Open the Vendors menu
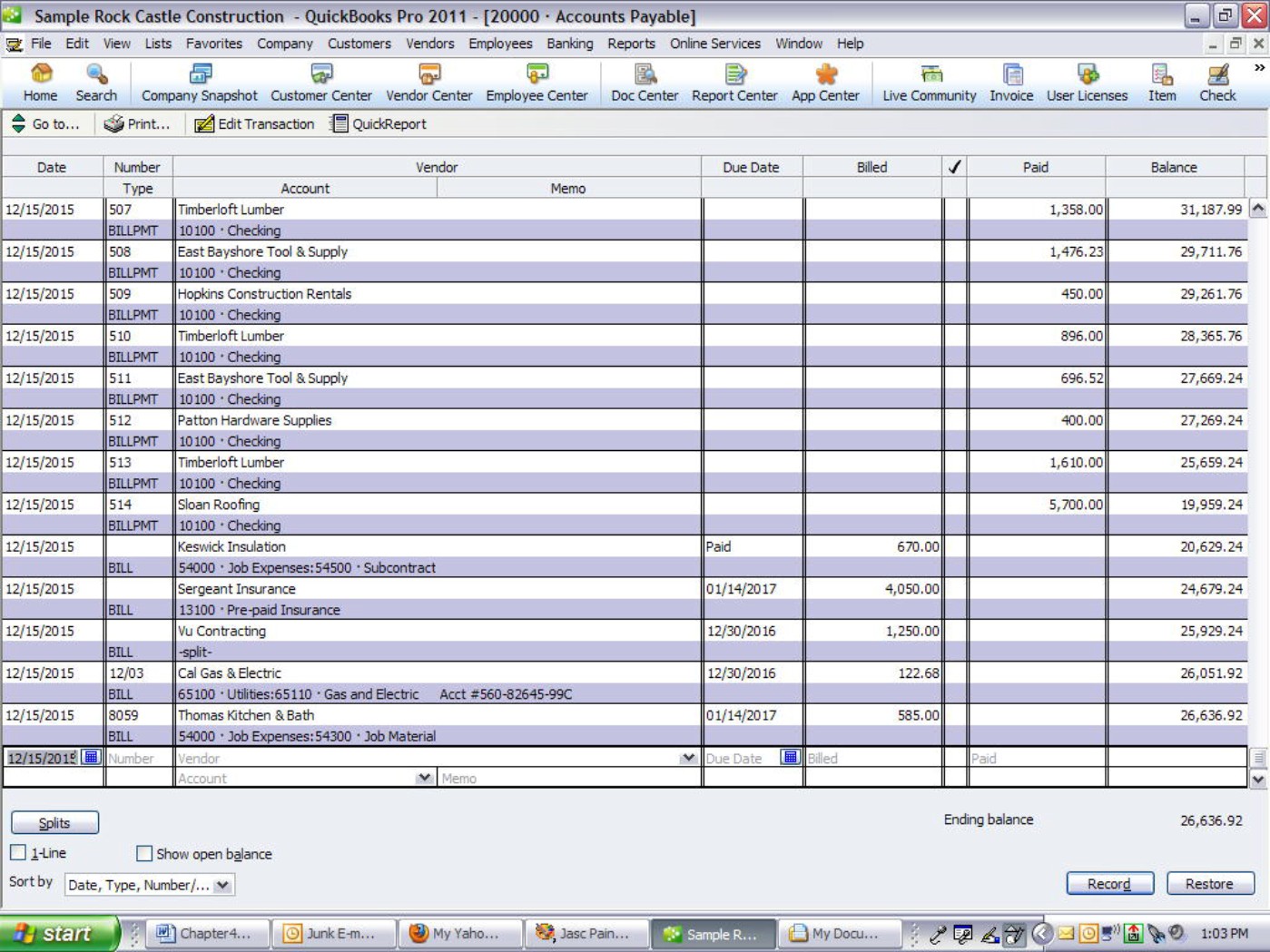The image size is (1270, 952). 429,44
